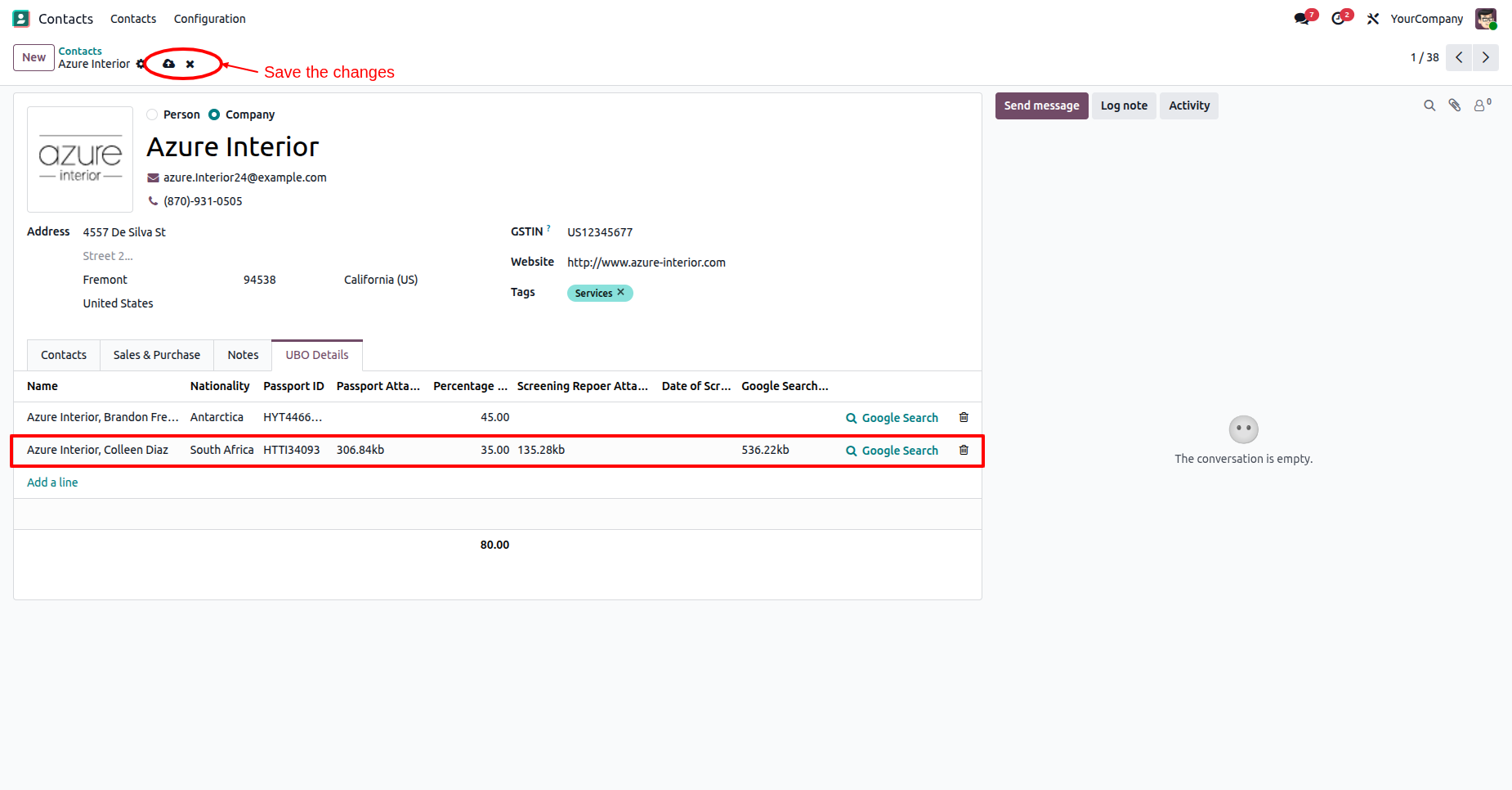Search messages in the chatter
Screen dimensions: 1512x790
1429,105
